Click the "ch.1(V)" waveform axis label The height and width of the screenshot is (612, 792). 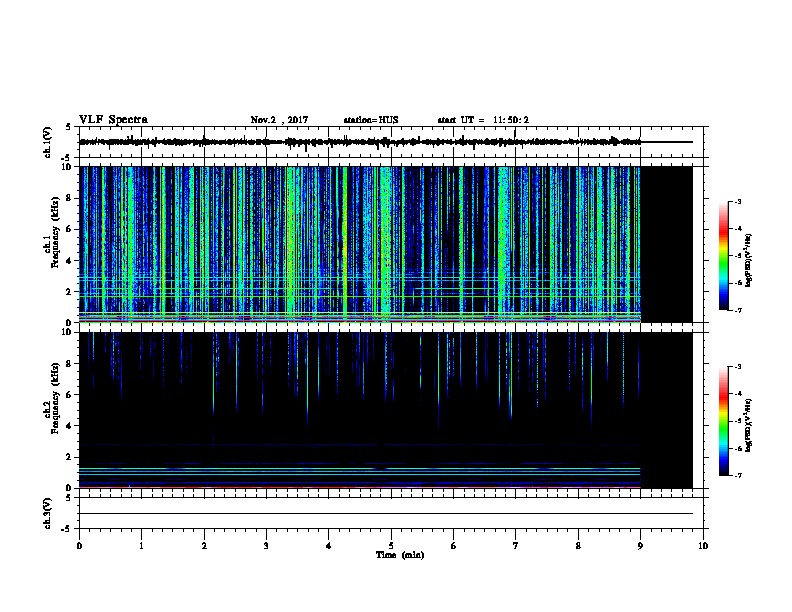point(48,142)
